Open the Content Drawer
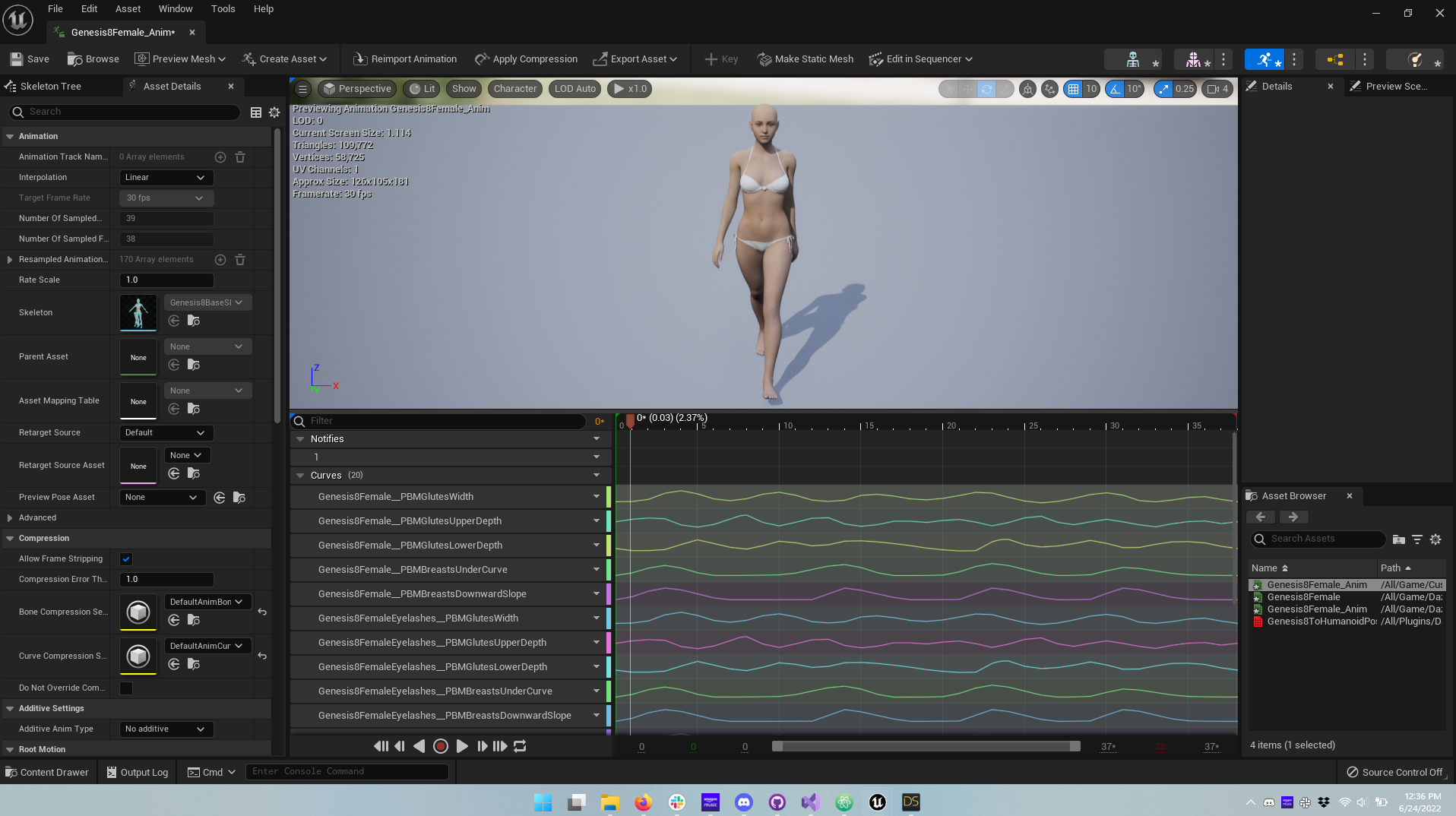Viewport: 1456px width, 816px height. pyautogui.click(x=47, y=773)
